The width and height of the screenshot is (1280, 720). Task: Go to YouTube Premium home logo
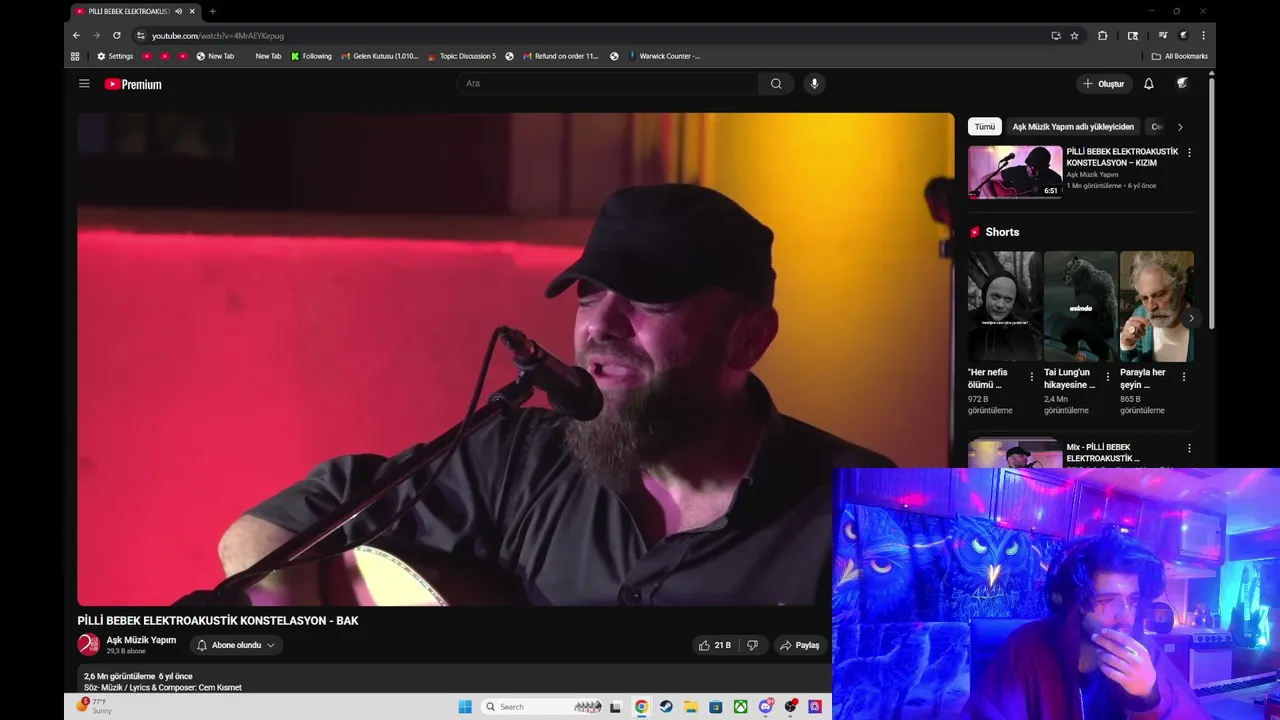pos(133,84)
